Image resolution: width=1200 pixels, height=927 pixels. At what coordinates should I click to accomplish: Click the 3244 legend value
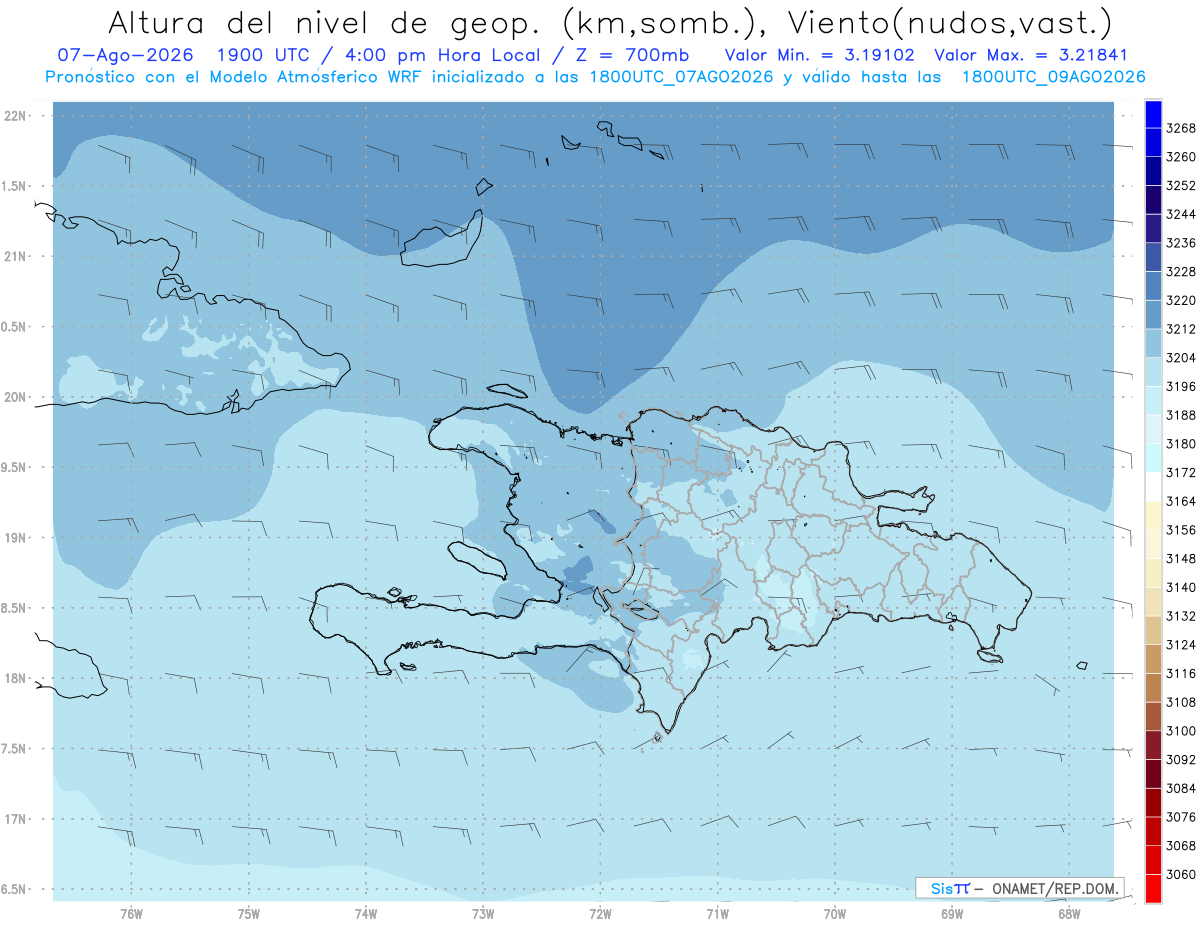coord(1181,214)
